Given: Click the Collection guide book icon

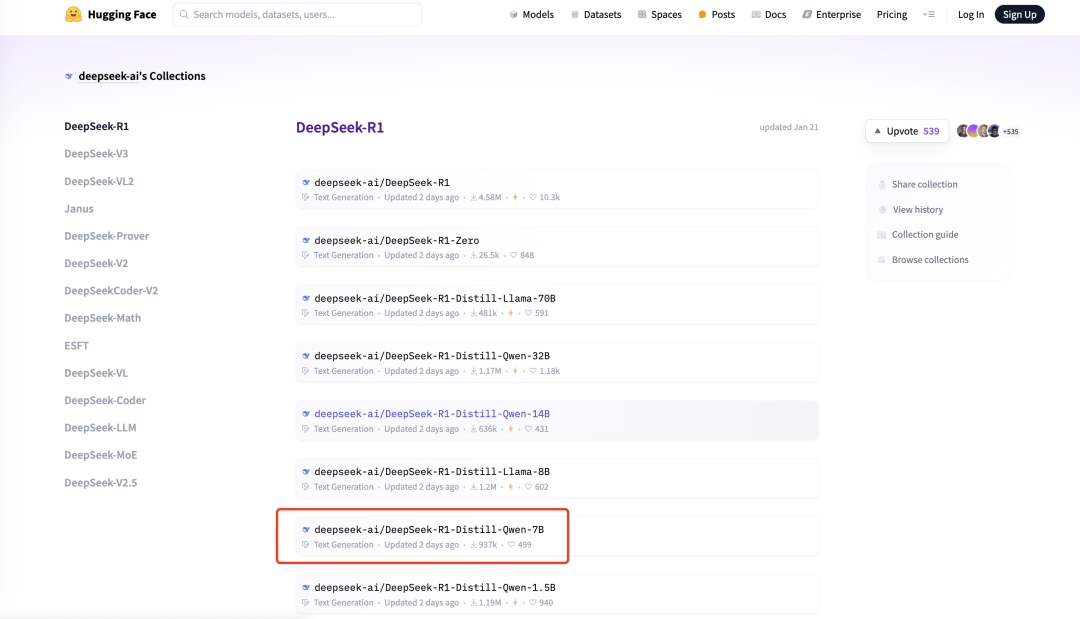Looking at the screenshot, I should [x=882, y=235].
